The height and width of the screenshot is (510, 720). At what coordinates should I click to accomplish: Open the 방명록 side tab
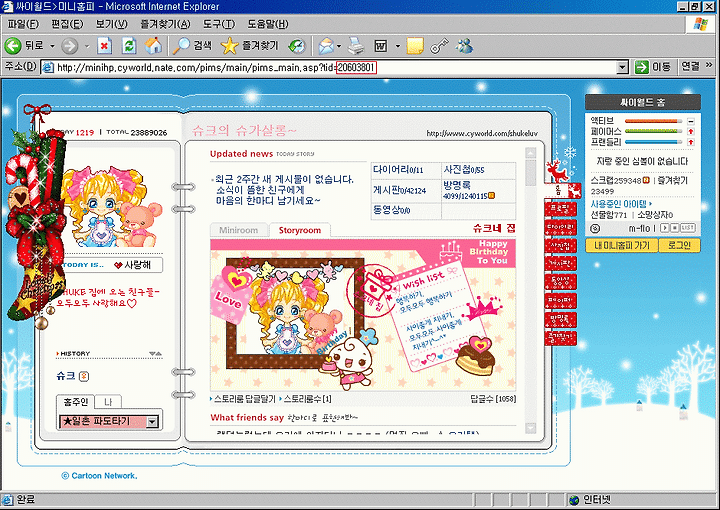(560, 319)
